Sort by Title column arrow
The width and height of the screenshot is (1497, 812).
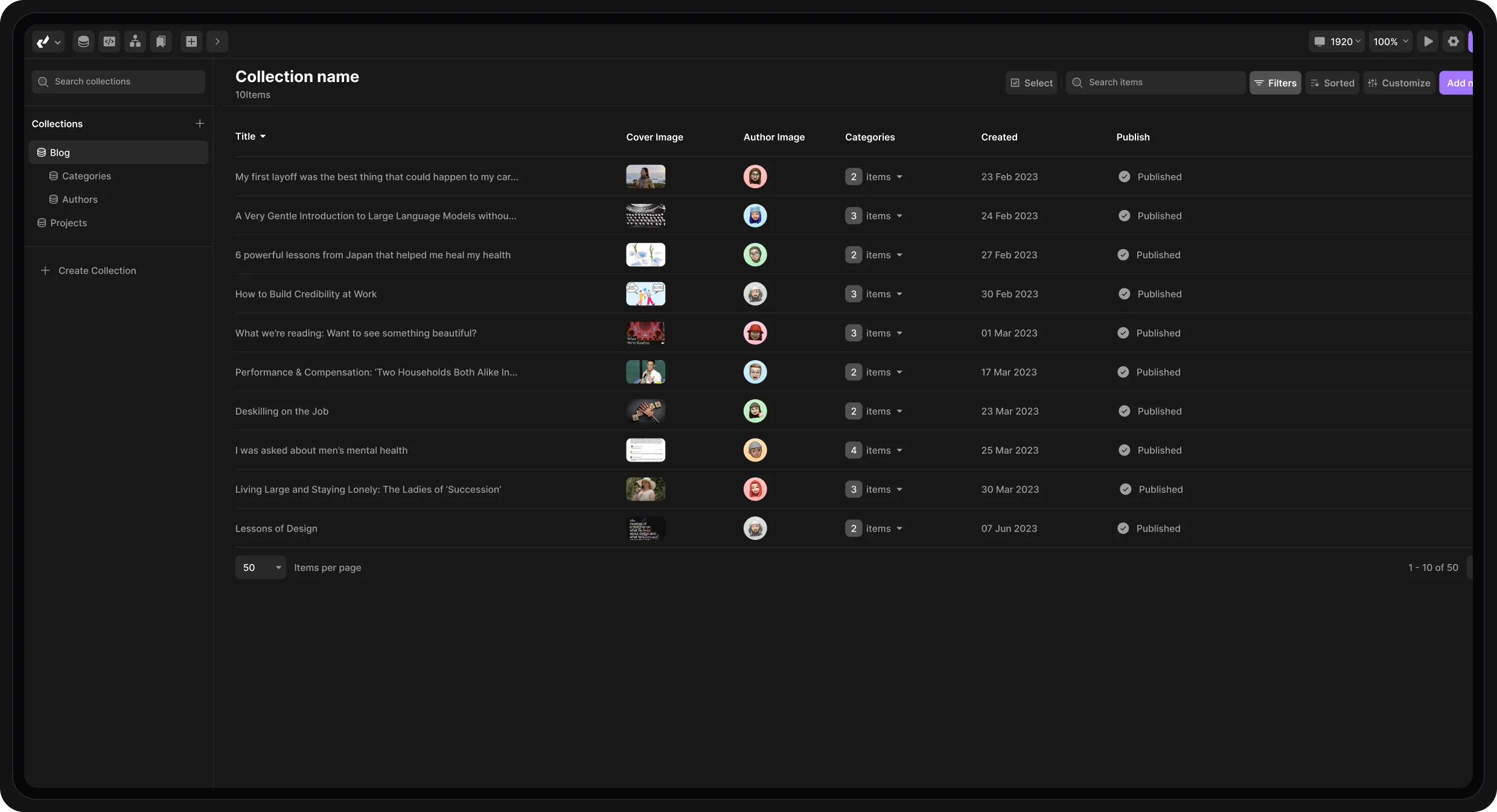pos(263,137)
